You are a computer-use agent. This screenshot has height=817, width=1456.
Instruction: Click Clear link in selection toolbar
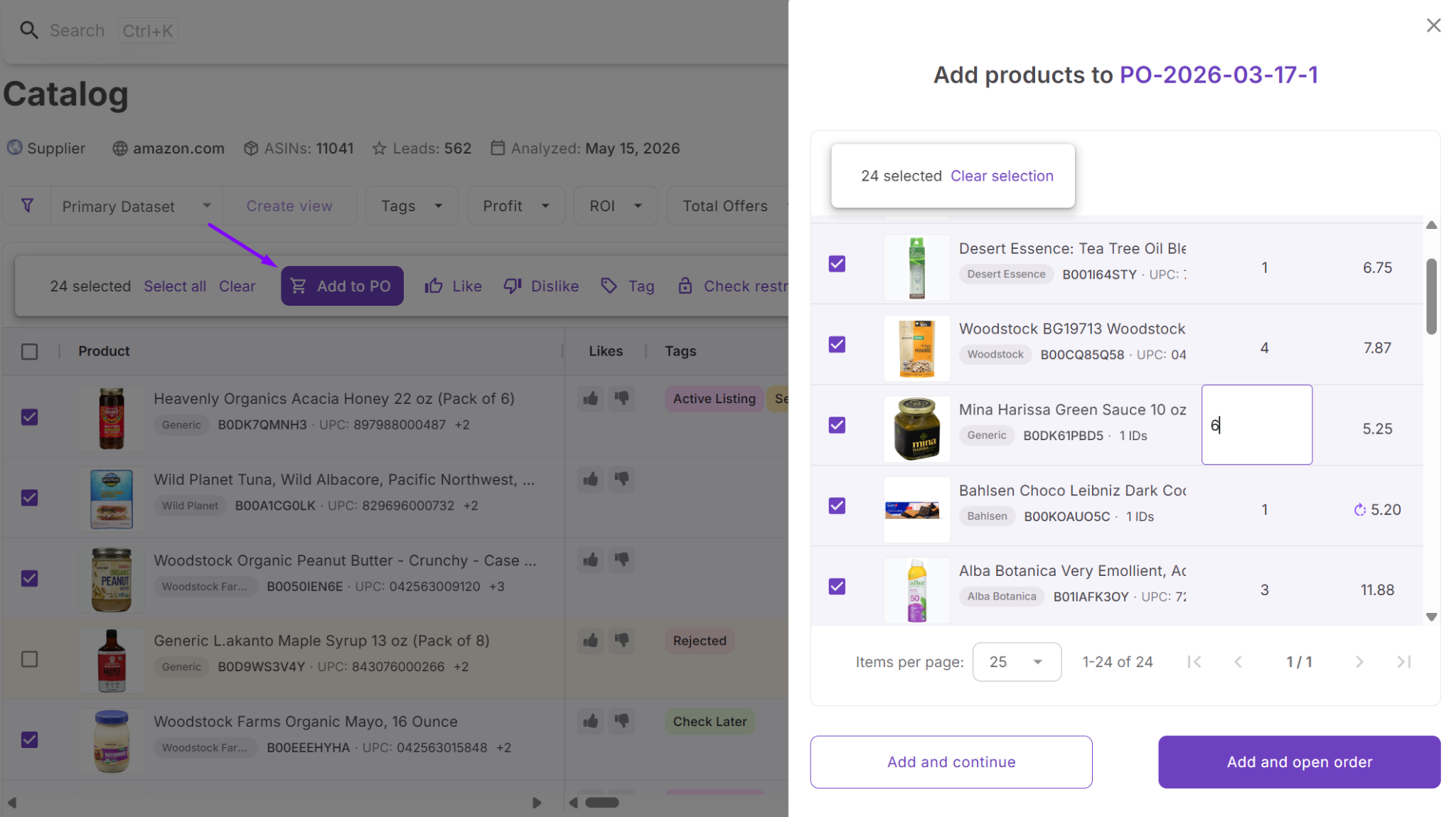coord(237,286)
